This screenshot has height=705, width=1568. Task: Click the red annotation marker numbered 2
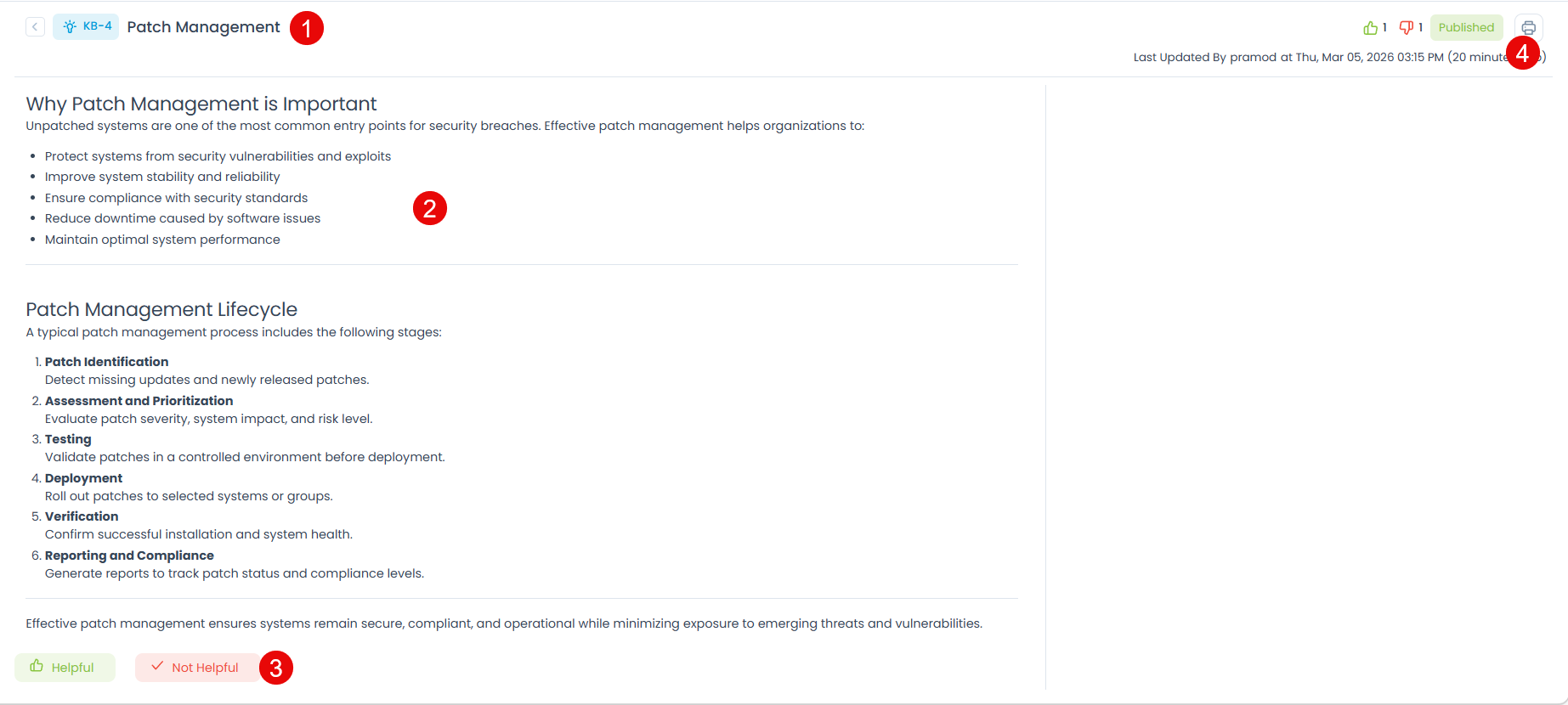[x=430, y=208]
